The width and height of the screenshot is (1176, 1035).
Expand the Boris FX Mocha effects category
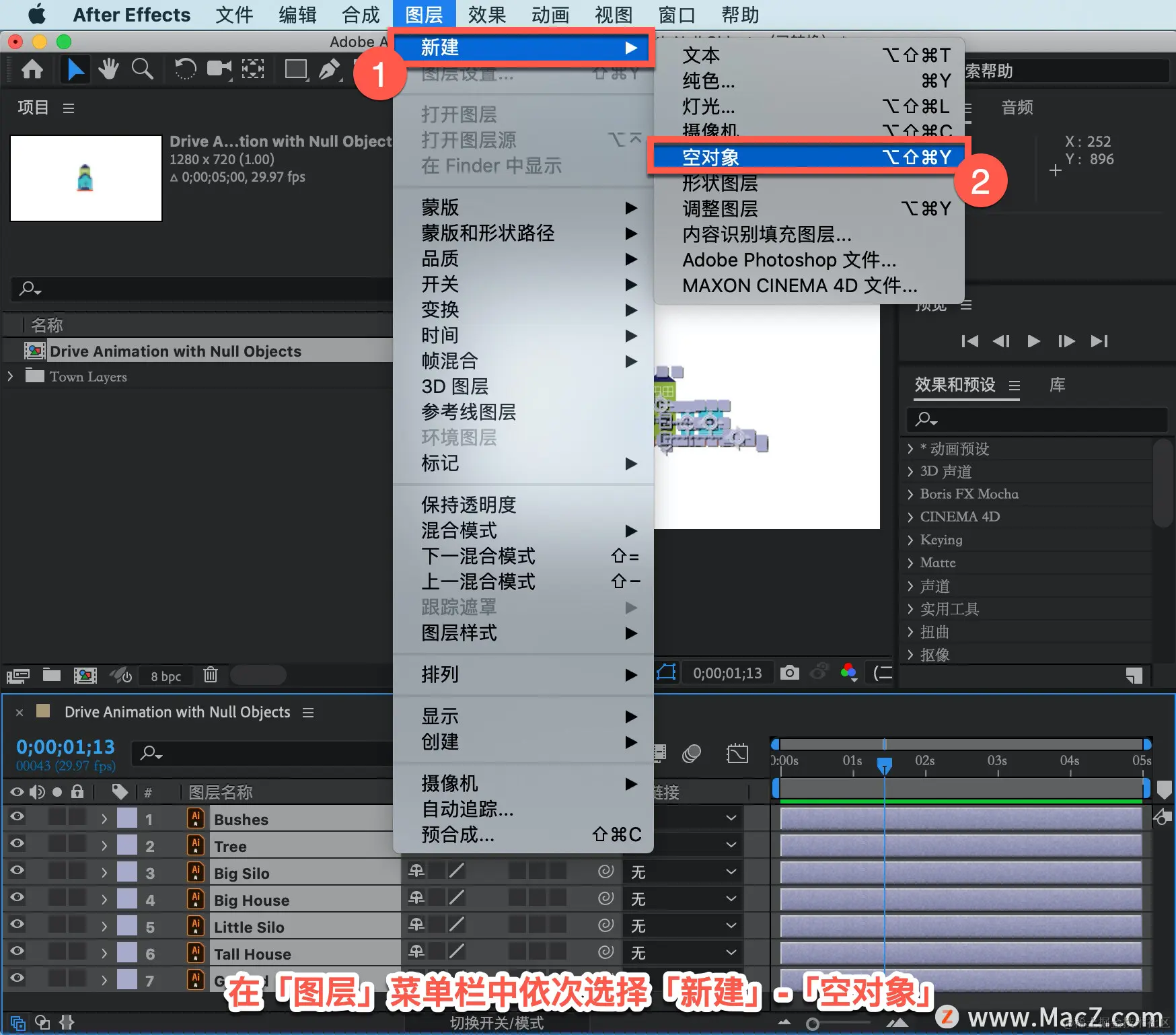pyautogui.click(x=910, y=495)
